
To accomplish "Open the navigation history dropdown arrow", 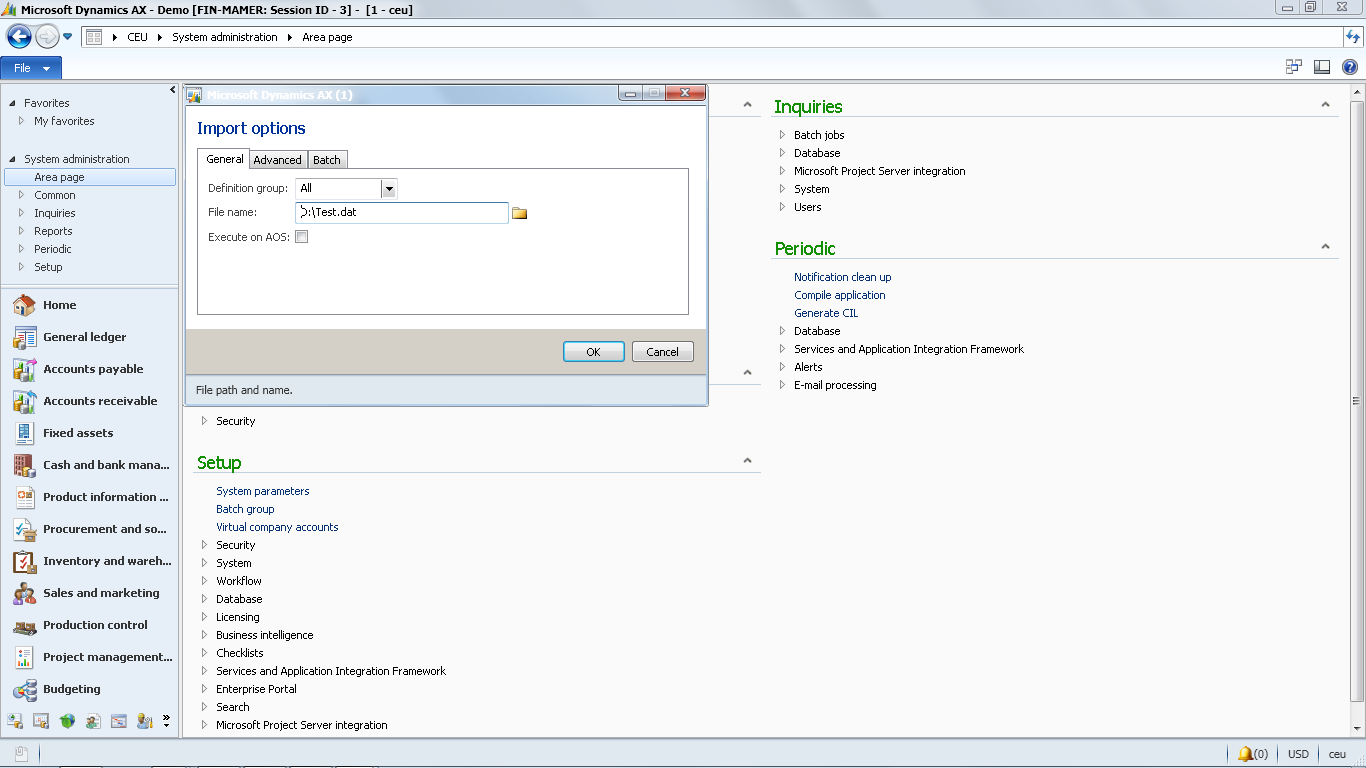I will point(67,37).
